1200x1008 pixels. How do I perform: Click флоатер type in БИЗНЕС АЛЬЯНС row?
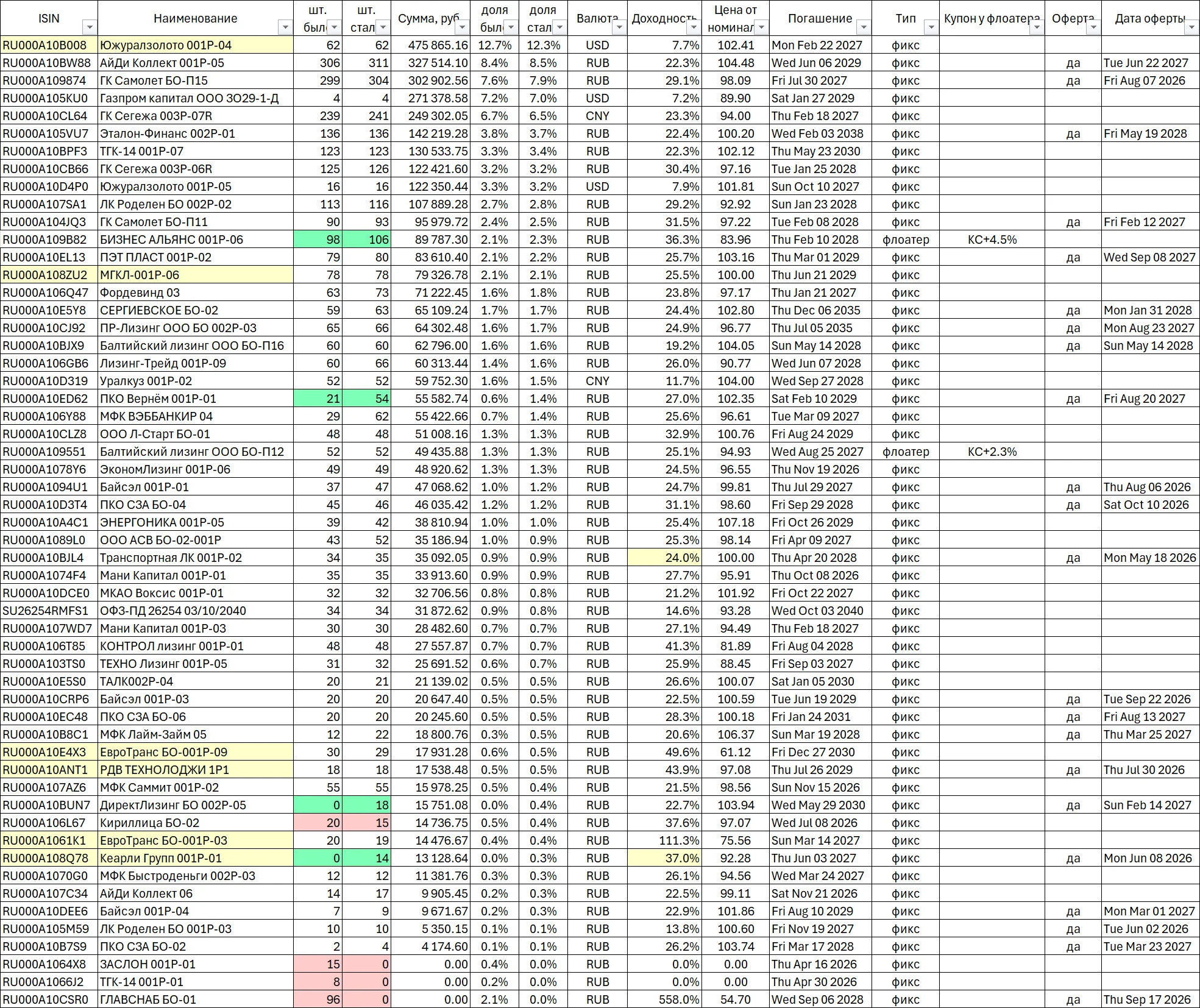pyautogui.click(x=906, y=240)
